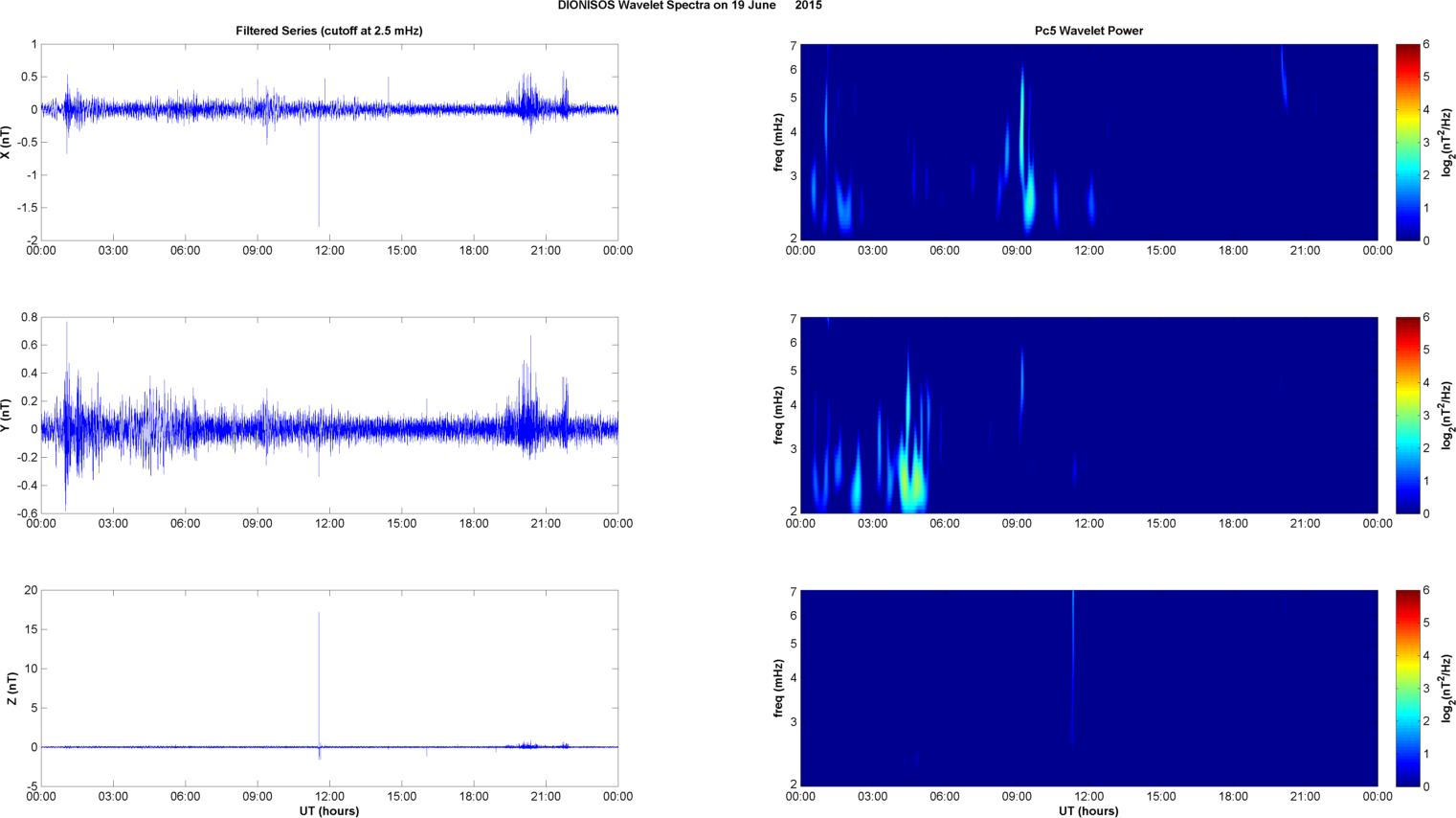Click the 15:00 tick under the top wavelet spectrum
The width and height of the screenshot is (1456, 818).
[1161, 251]
